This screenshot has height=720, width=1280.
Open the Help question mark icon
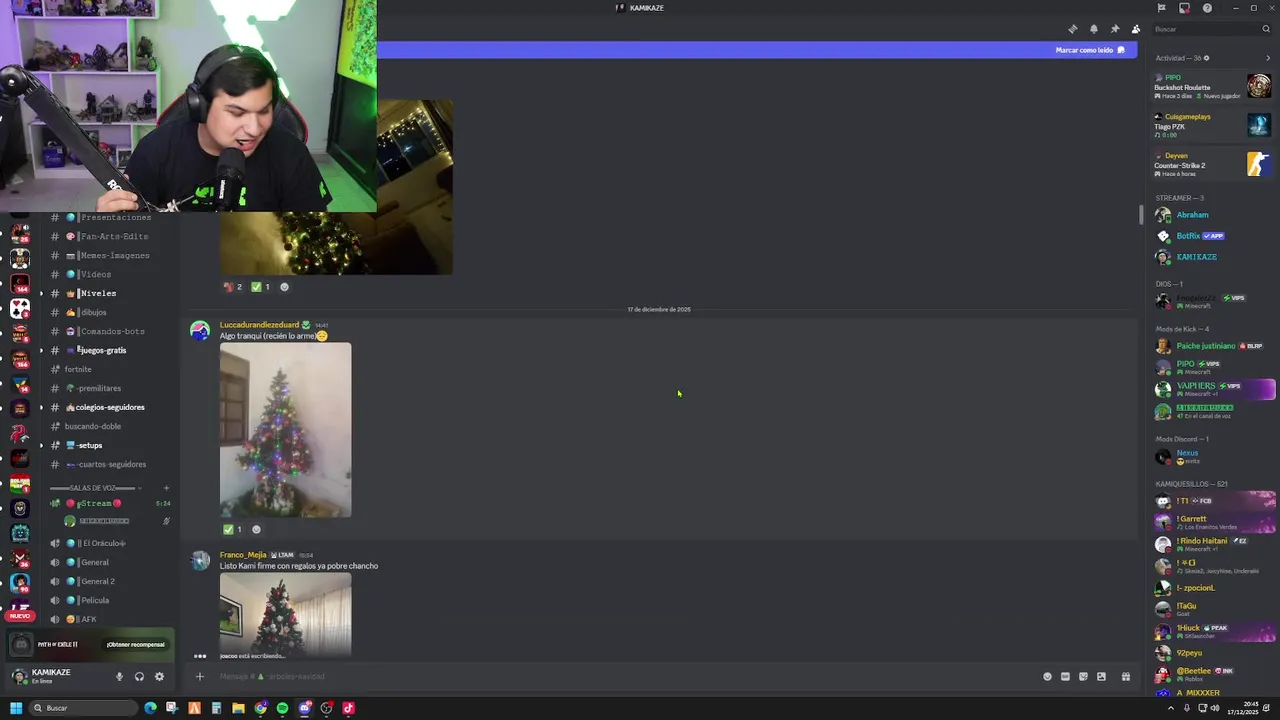[x=1207, y=8]
